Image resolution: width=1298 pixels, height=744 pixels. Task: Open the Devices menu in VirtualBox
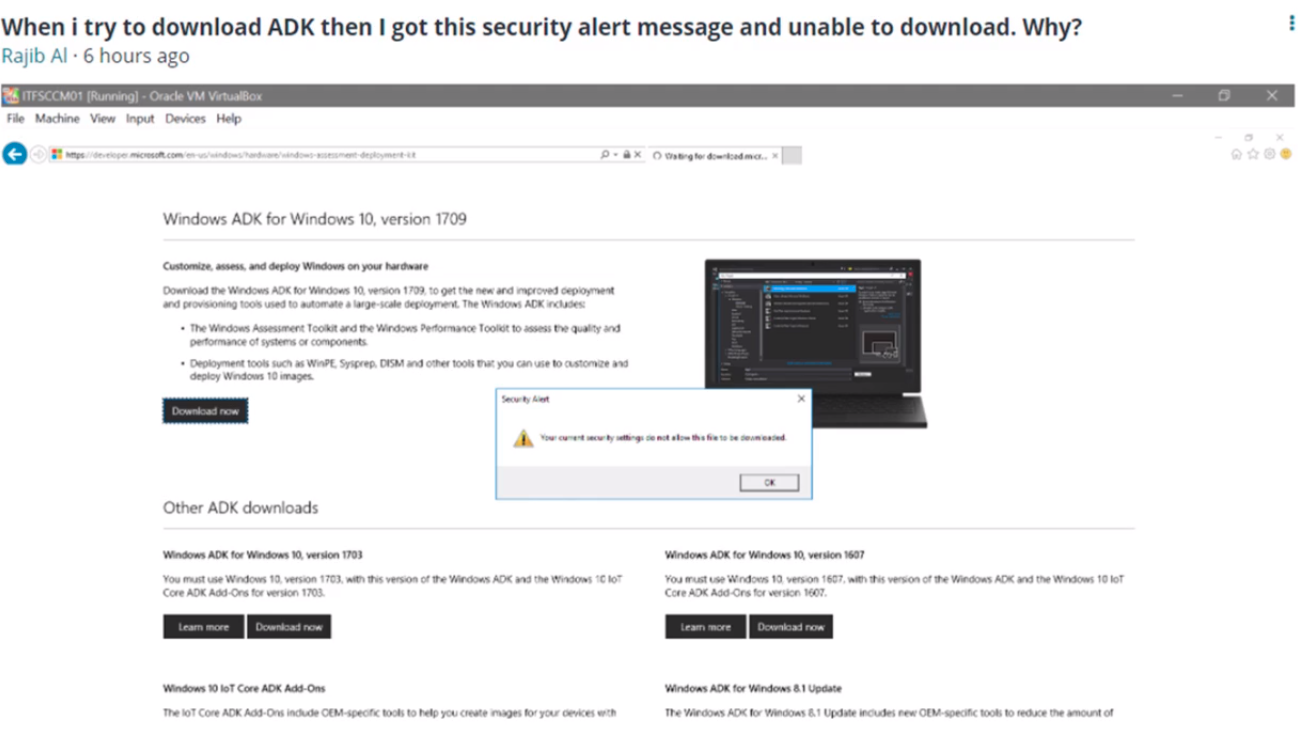(185, 118)
